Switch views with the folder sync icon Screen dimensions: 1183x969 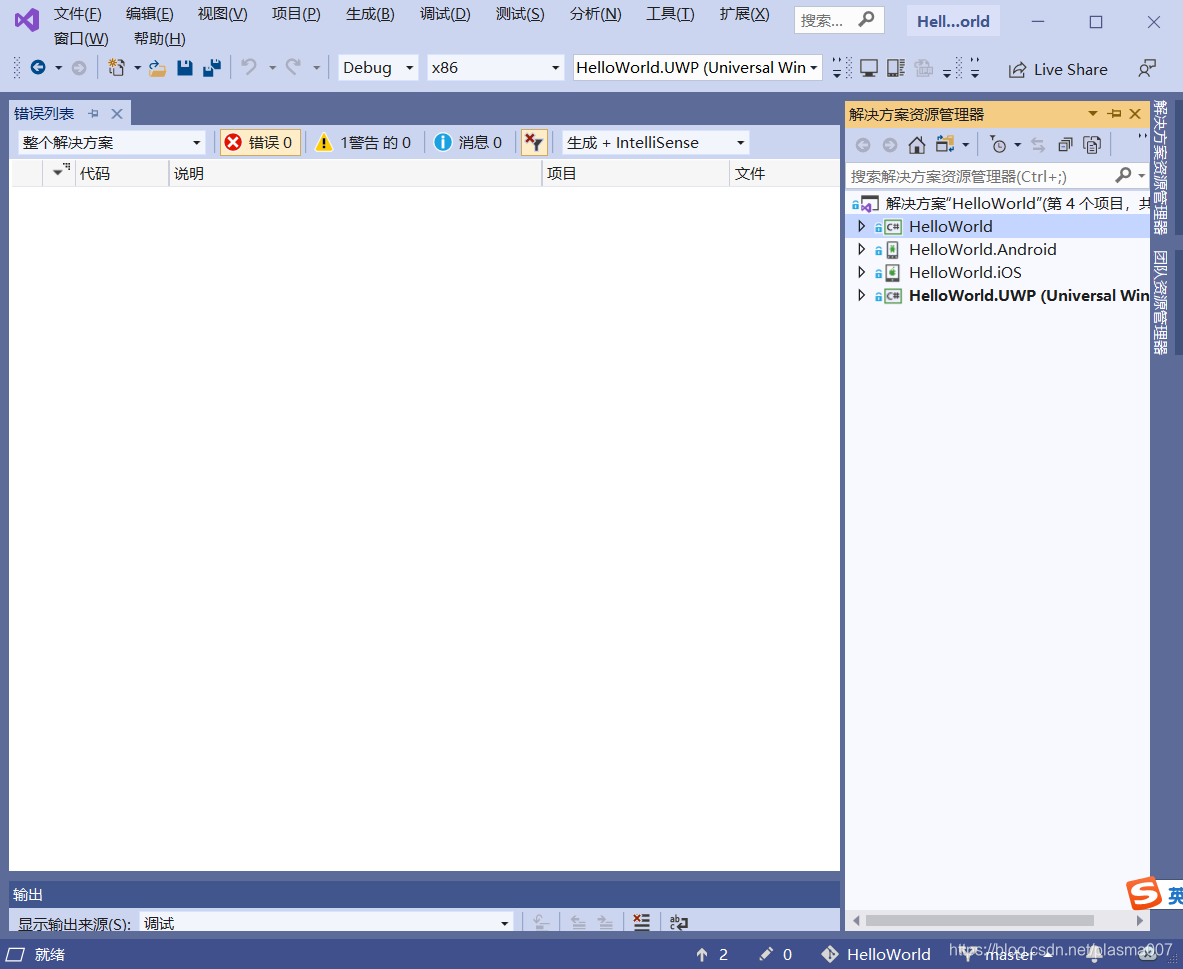click(945, 144)
